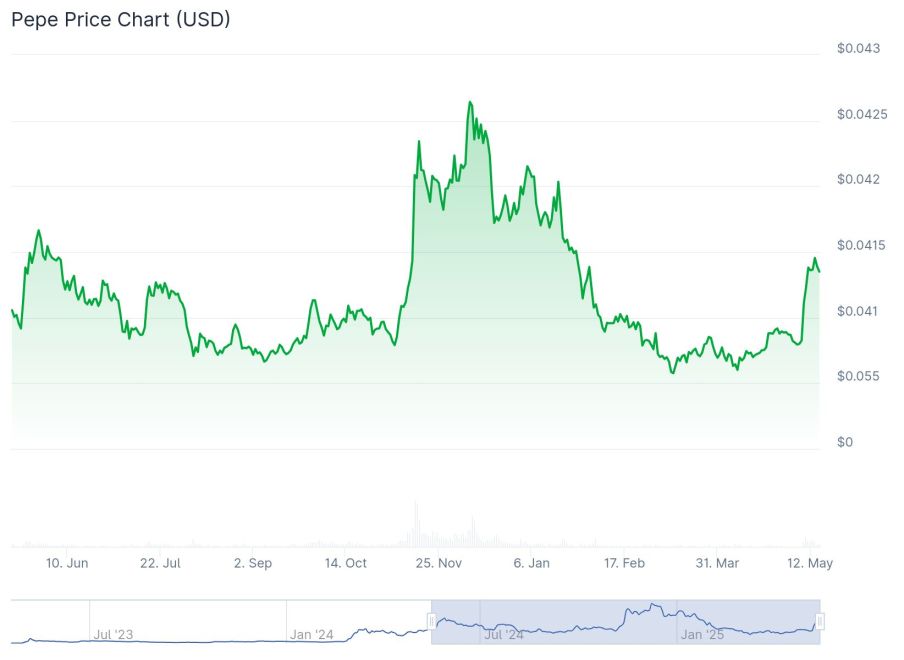904x660 pixels.
Task: Select the 10. Jun date on the x-axis
Action: click(x=67, y=563)
